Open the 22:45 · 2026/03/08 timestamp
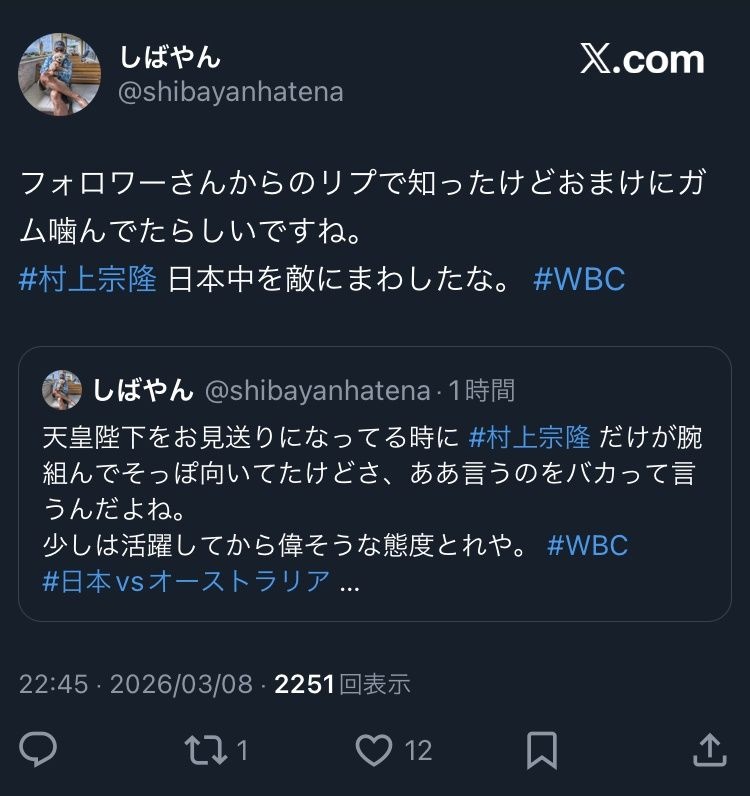The width and height of the screenshot is (750, 796). (136, 684)
